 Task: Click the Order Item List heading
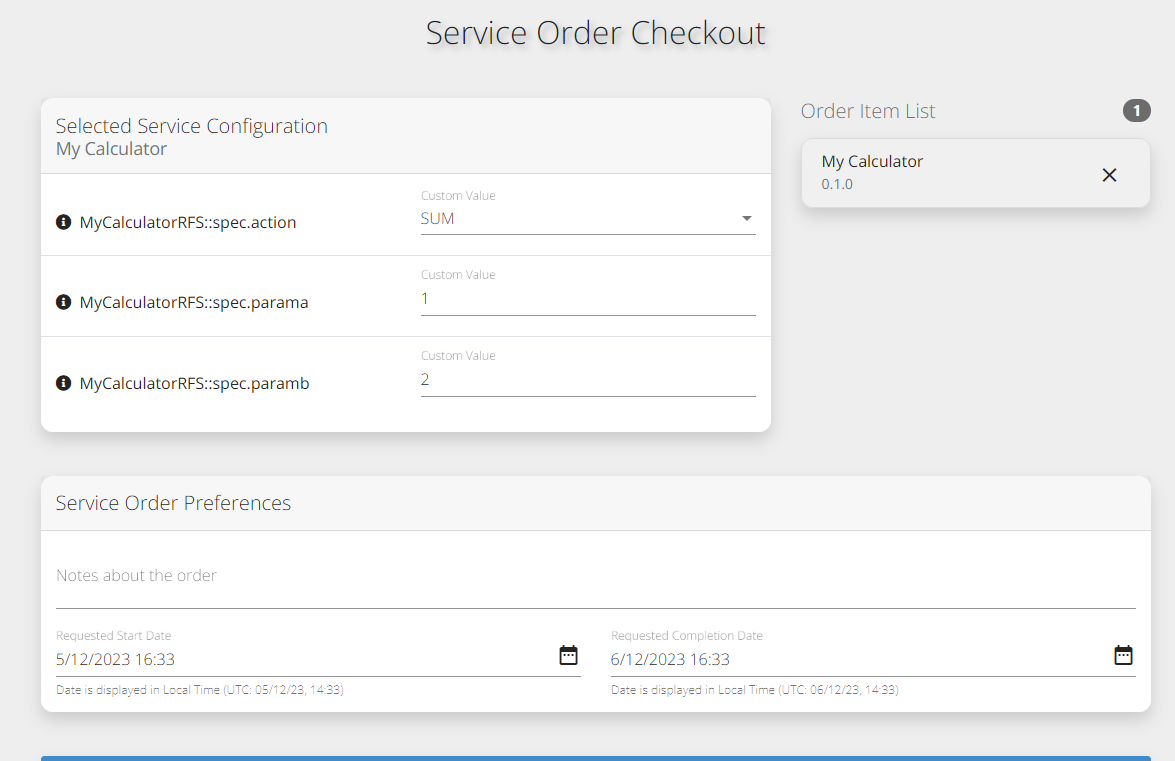click(868, 111)
